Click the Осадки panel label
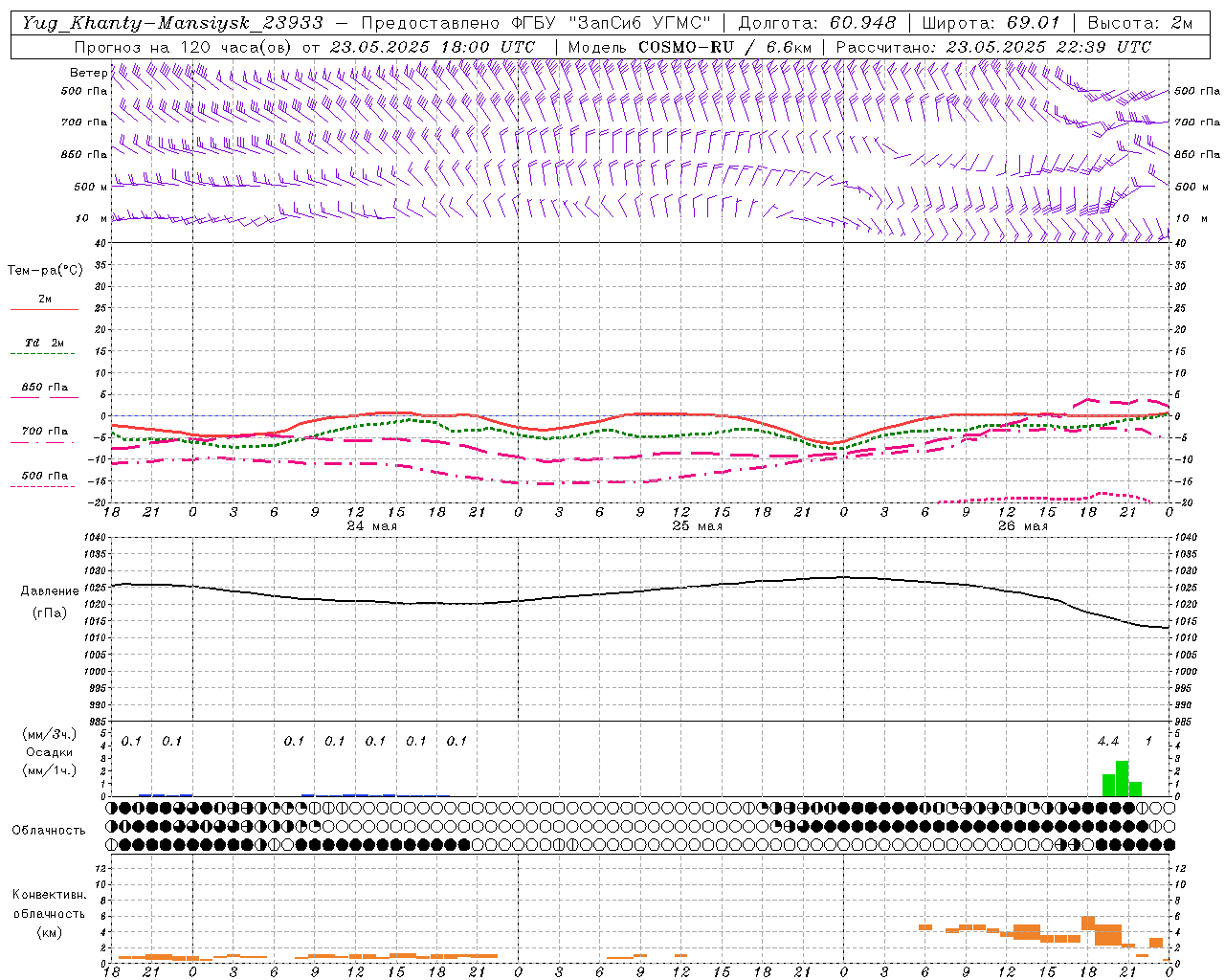This screenshot has height=980, width=1225. tap(50, 752)
